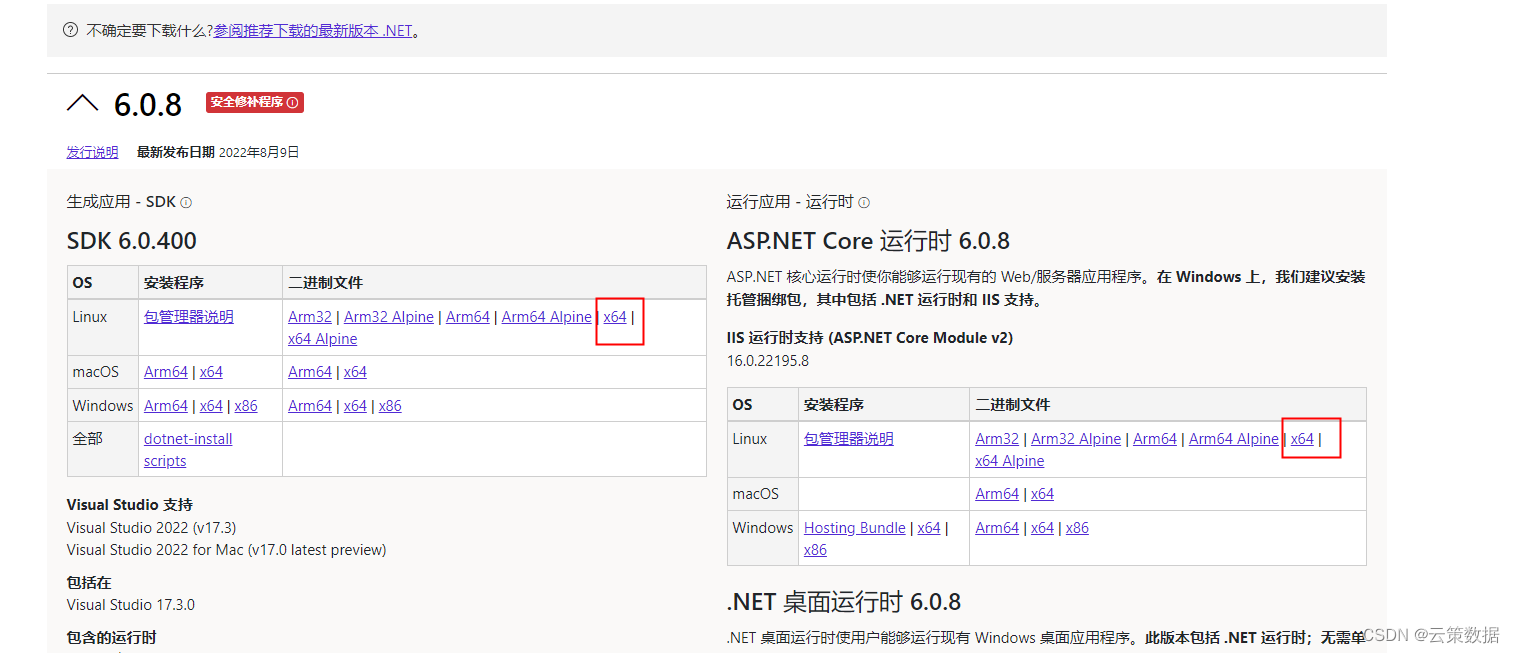
Task: Download the highlighted Linux x64 SDK binary
Action: (616, 316)
